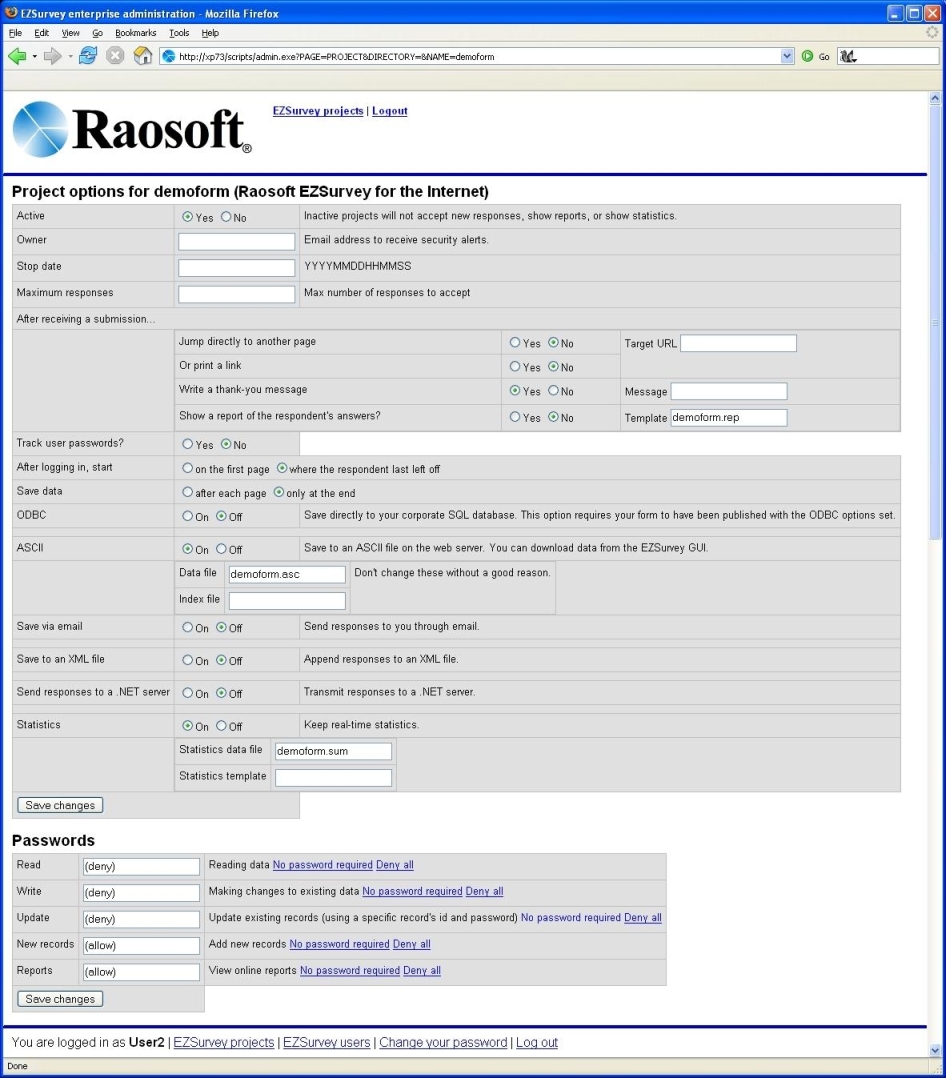Select Yes for Track user passwords
The image size is (946, 1078).
pos(187,444)
